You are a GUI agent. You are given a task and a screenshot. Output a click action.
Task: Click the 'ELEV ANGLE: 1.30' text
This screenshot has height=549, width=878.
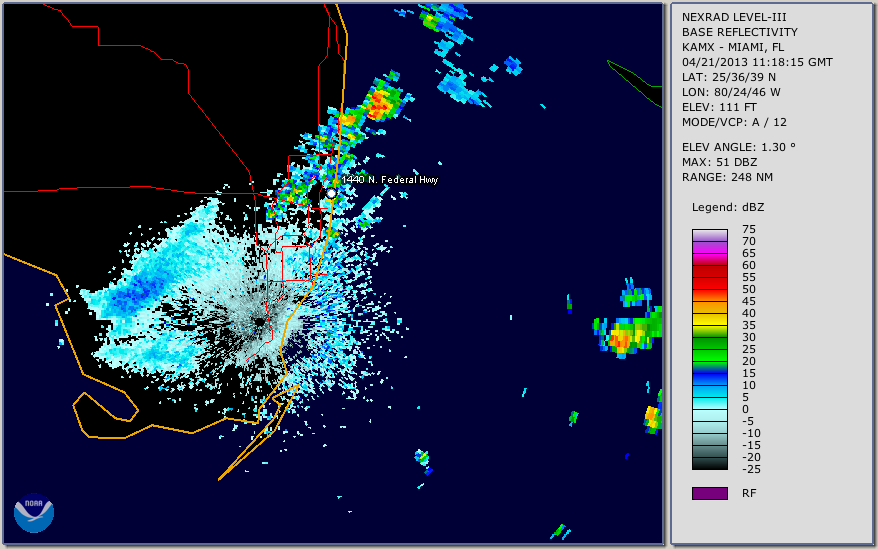739,147
